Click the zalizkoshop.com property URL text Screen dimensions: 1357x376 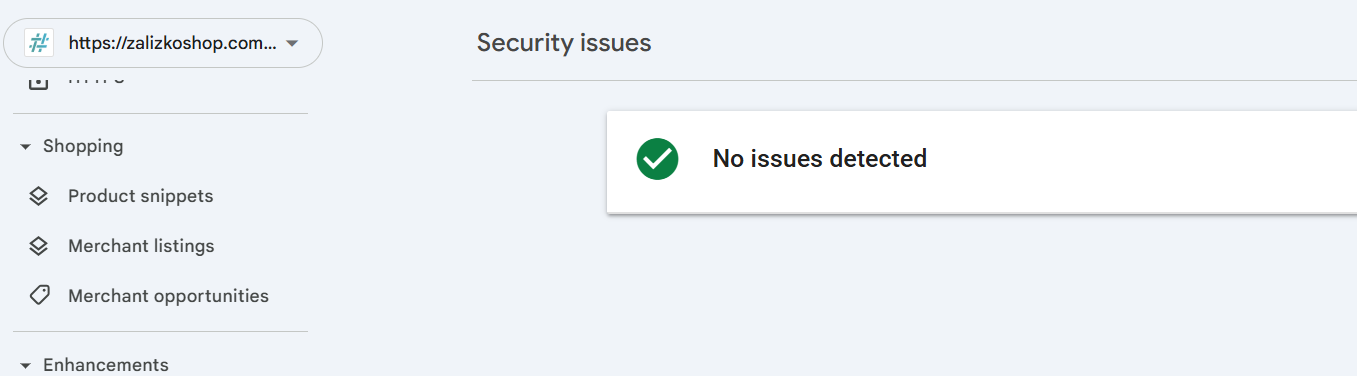click(172, 43)
